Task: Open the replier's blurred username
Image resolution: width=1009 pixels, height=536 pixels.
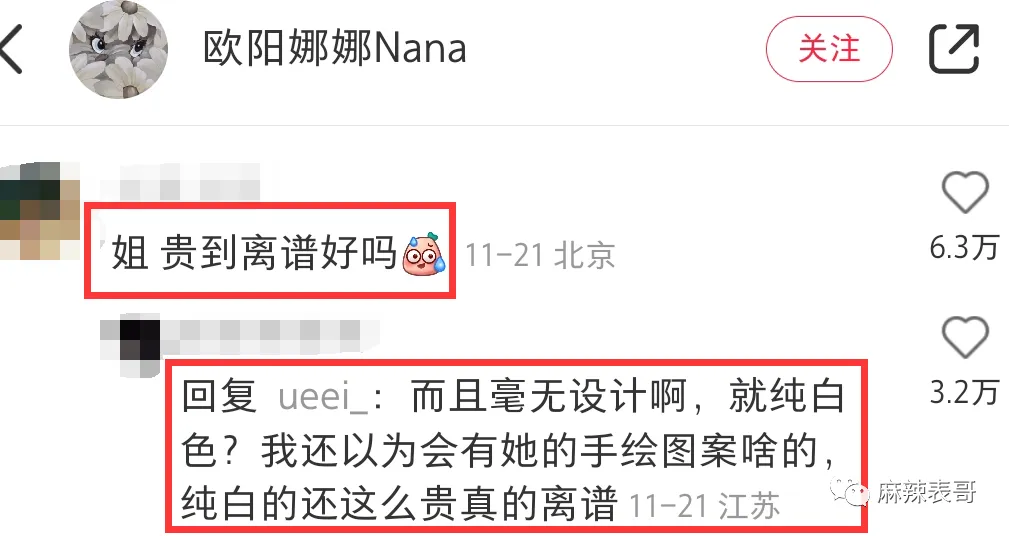Action: [x=269, y=335]
